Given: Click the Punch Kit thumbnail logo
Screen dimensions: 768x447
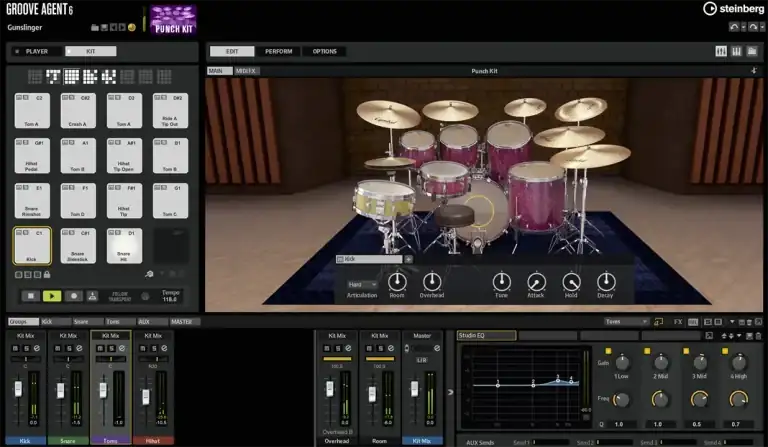Looking at the screenshot, I should tap(173, 20).
